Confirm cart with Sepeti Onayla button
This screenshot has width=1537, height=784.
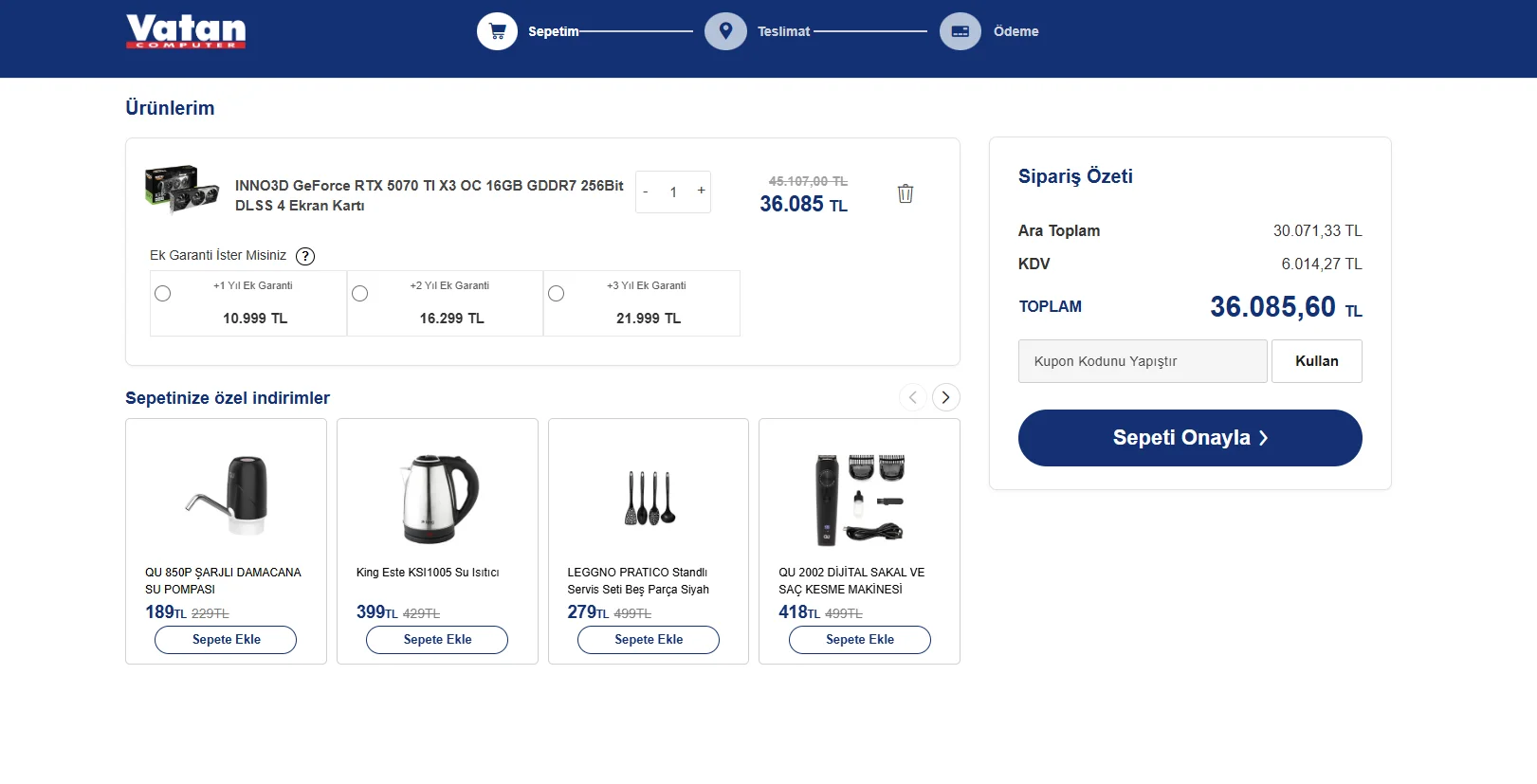1190,438
